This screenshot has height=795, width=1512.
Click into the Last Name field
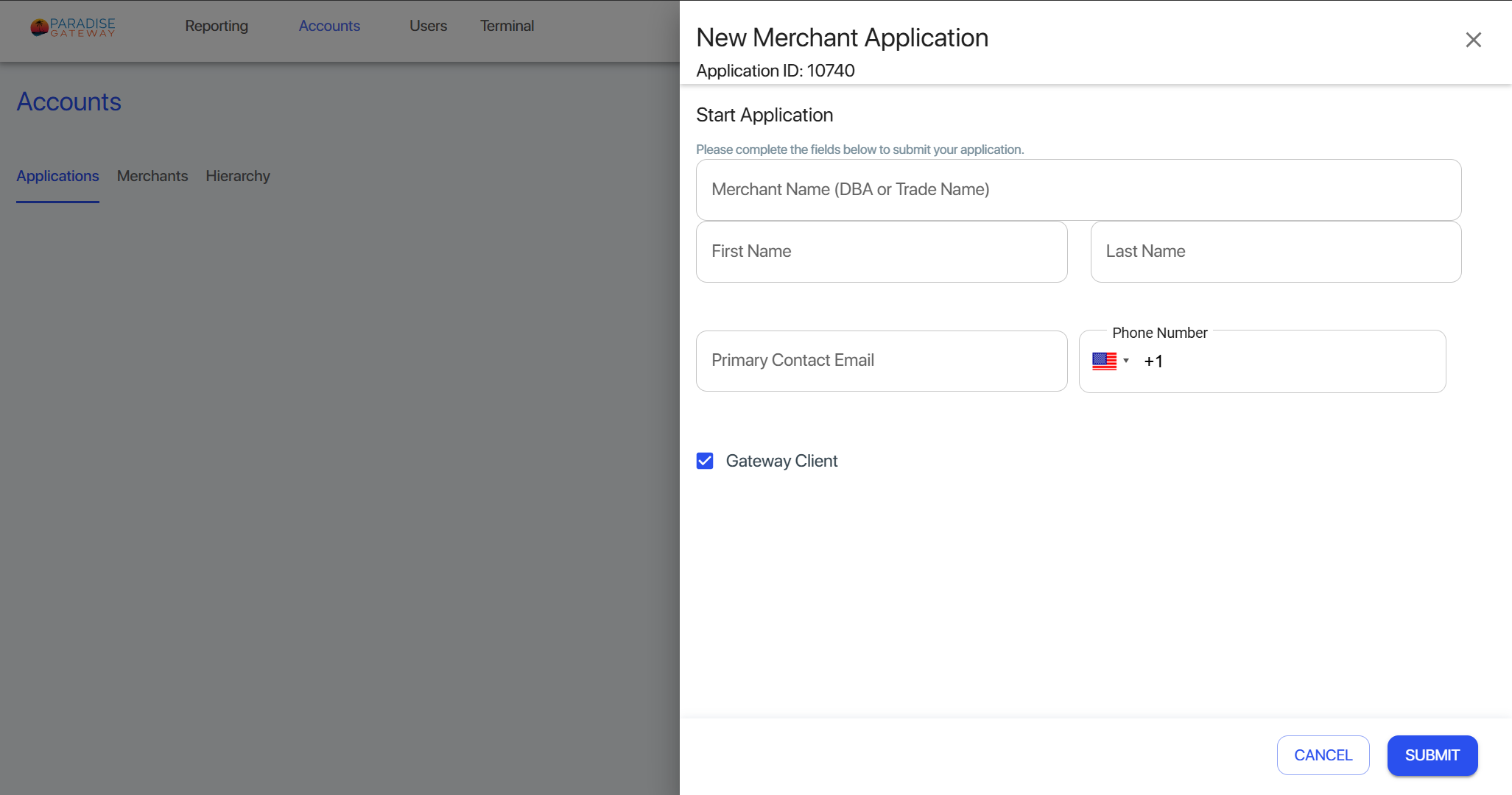[1276, 252]
